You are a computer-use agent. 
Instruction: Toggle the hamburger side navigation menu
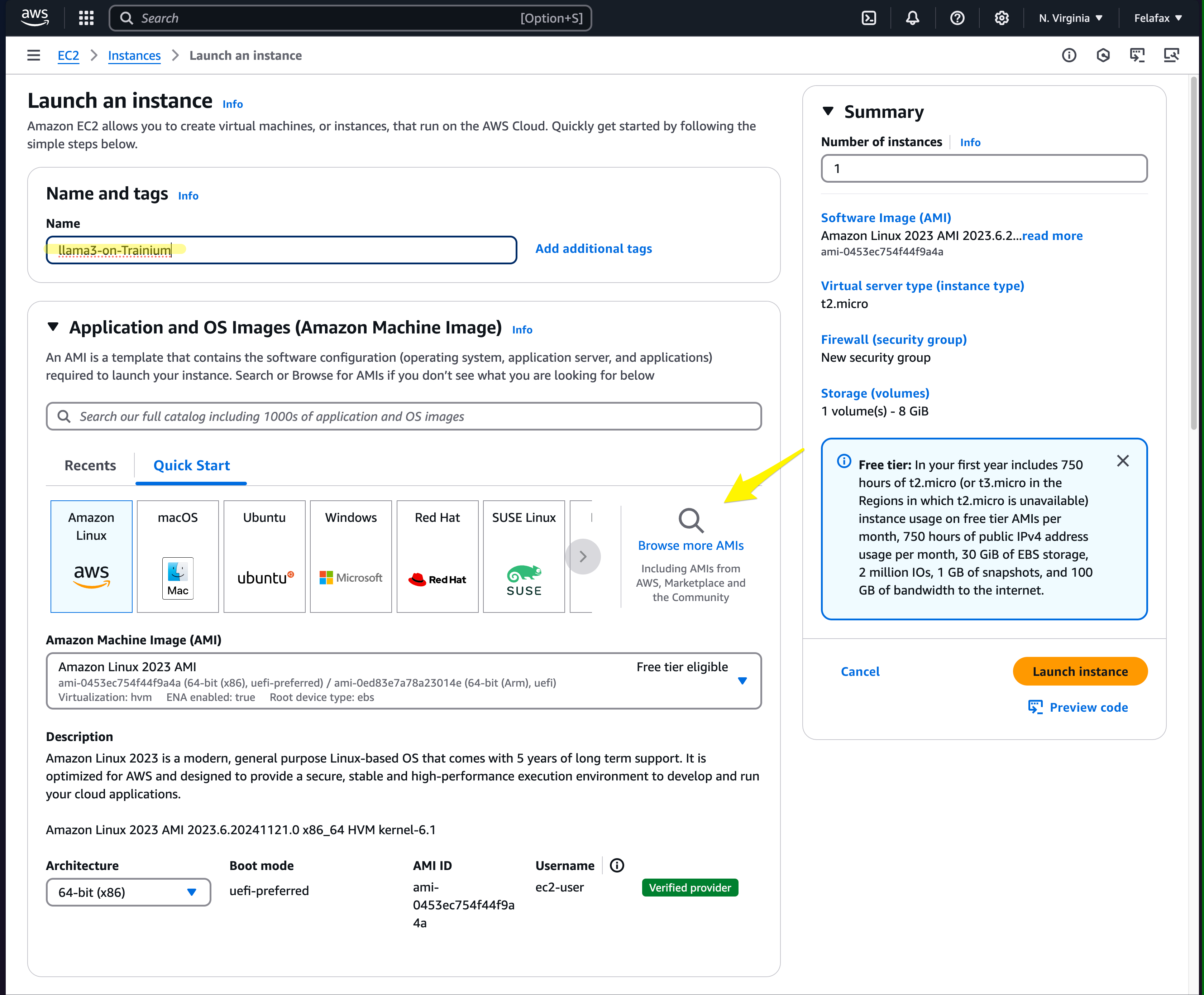(34, 56)
